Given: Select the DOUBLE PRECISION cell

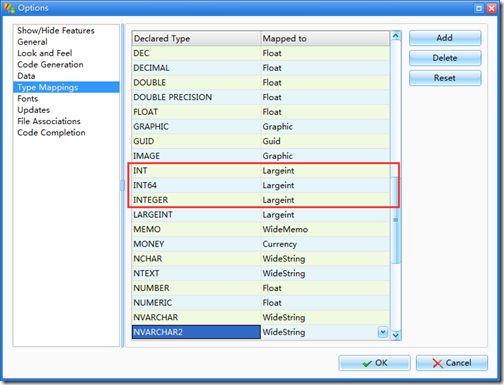Looking at the screenshot, I should 196,97.
